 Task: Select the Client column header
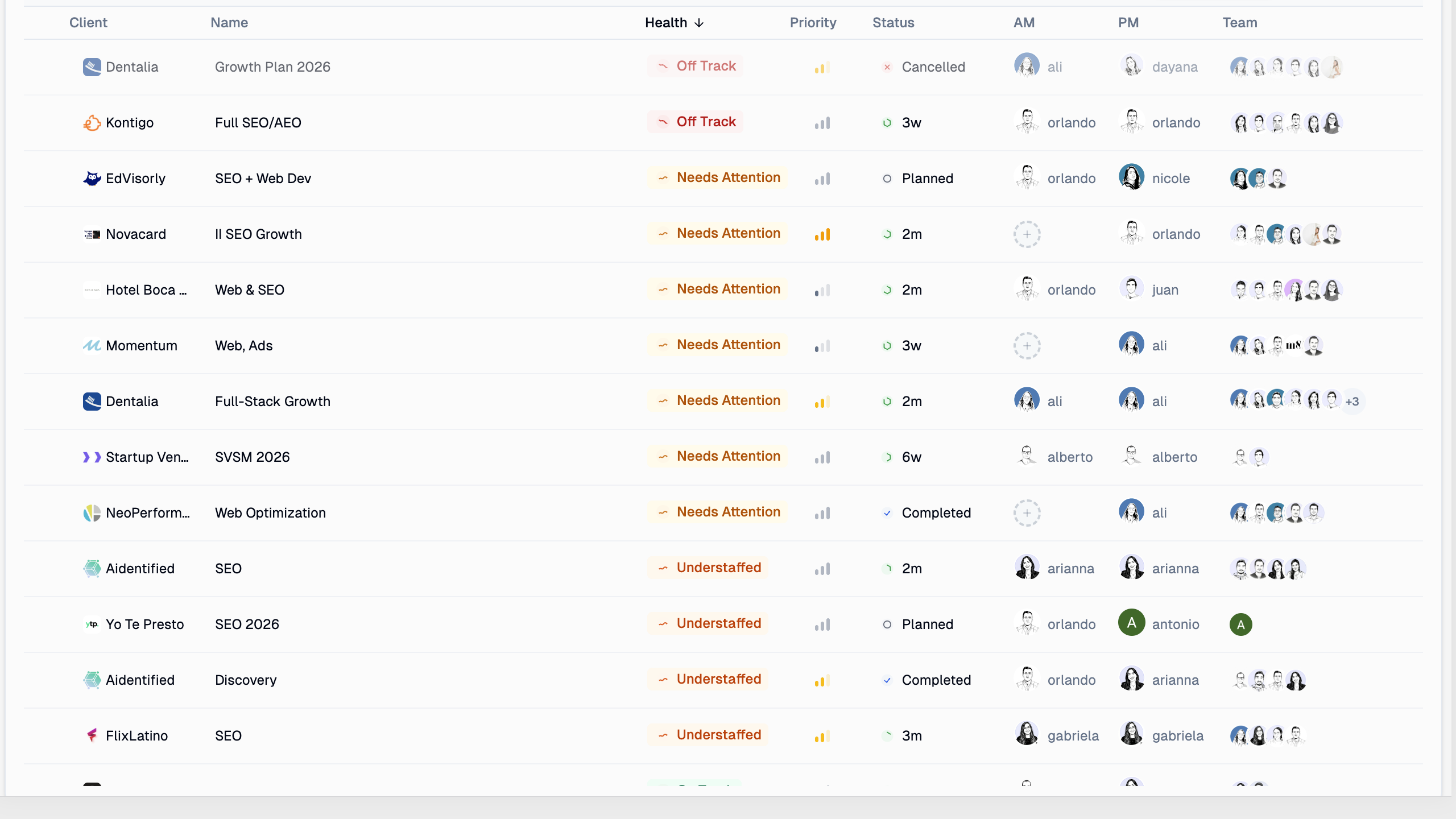click(88, 23)
